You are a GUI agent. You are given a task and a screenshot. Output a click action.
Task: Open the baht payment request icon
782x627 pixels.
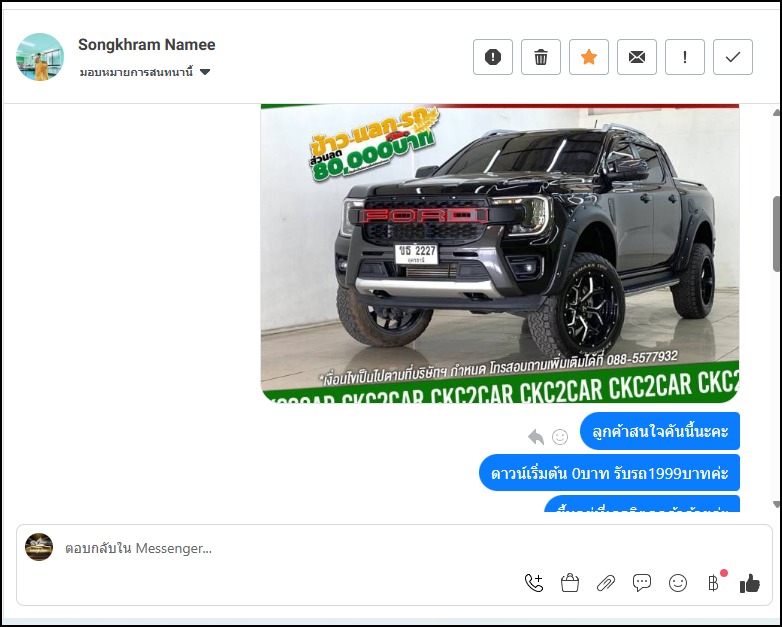[x=714, y=583]
